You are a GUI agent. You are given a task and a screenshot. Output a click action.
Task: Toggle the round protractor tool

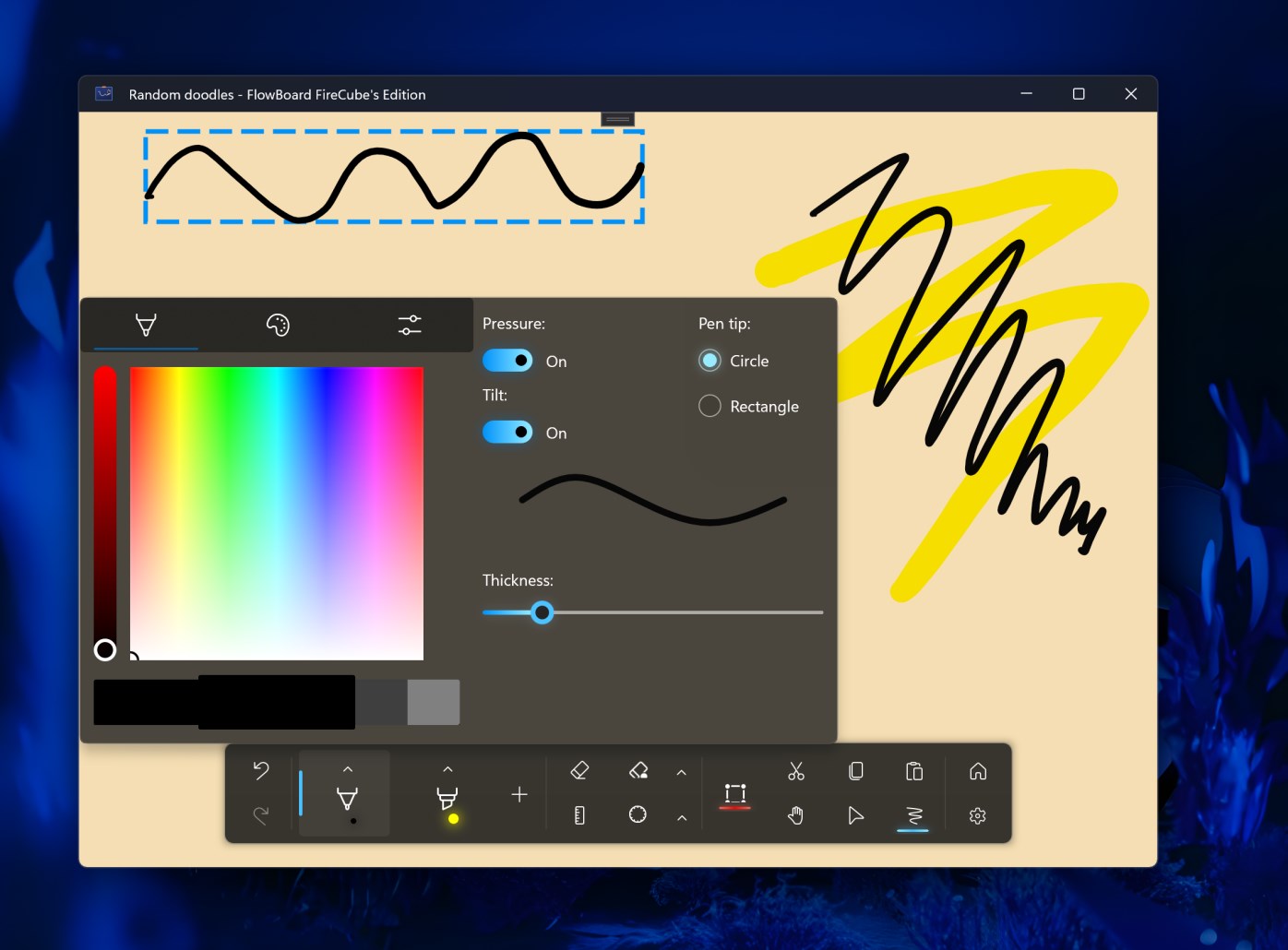tap(638, 814)
